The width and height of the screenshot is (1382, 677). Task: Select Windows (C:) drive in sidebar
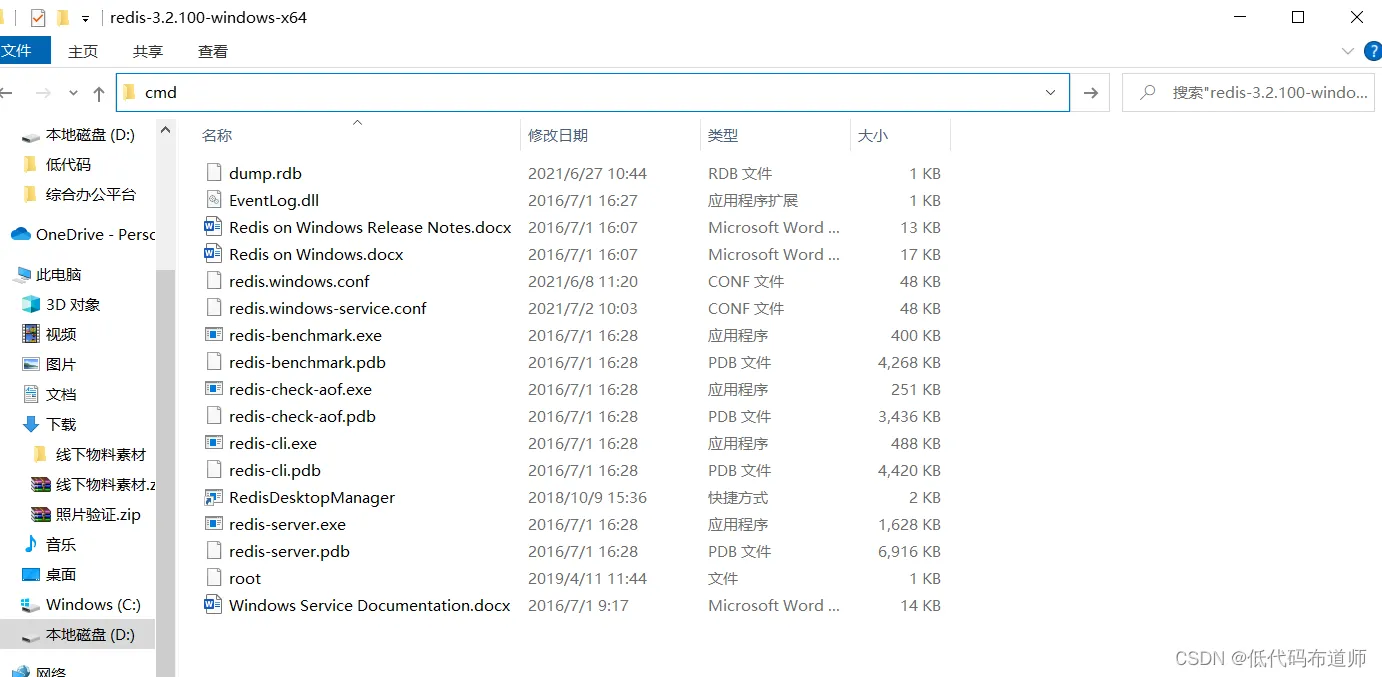pos(82,604)
